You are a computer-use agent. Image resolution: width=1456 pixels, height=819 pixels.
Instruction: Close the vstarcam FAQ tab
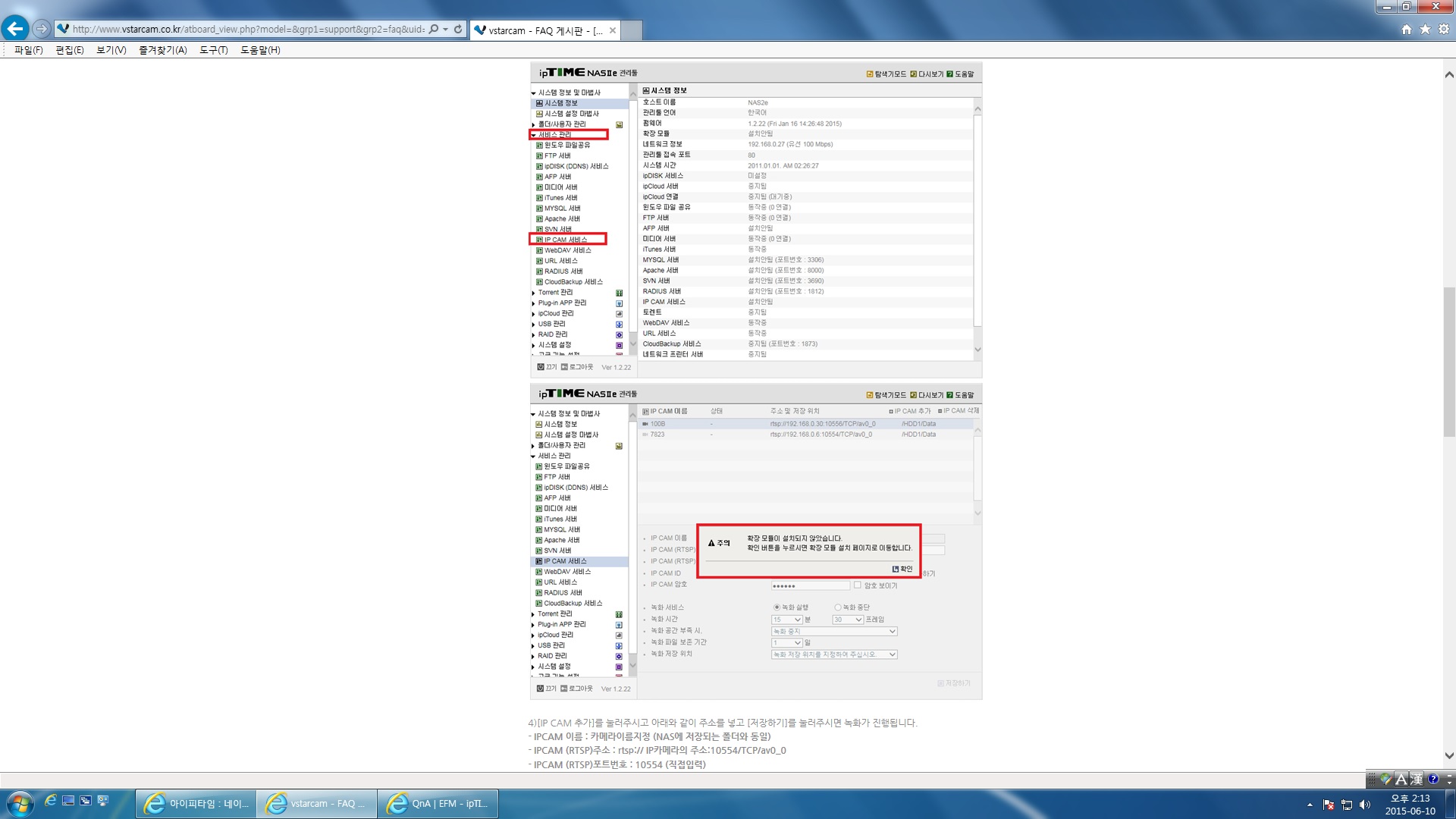point(613,30)
